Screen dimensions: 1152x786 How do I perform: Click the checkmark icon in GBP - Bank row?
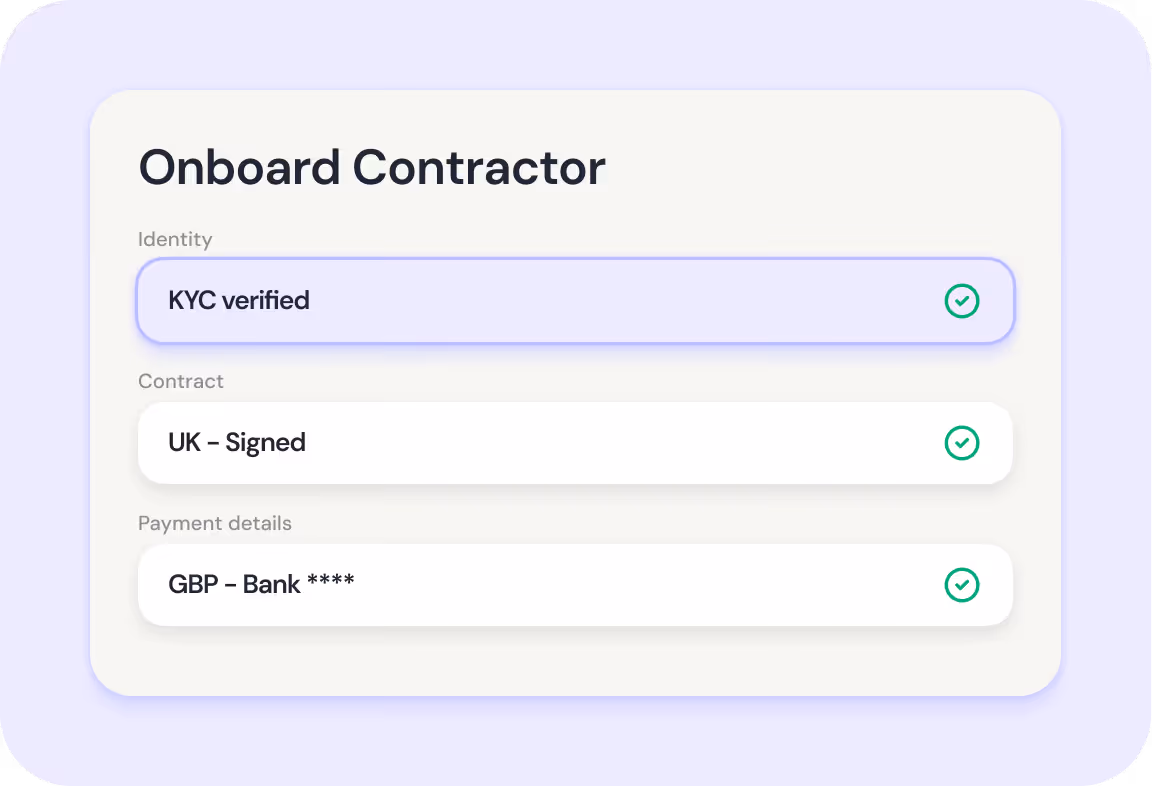tap(962, 585)
